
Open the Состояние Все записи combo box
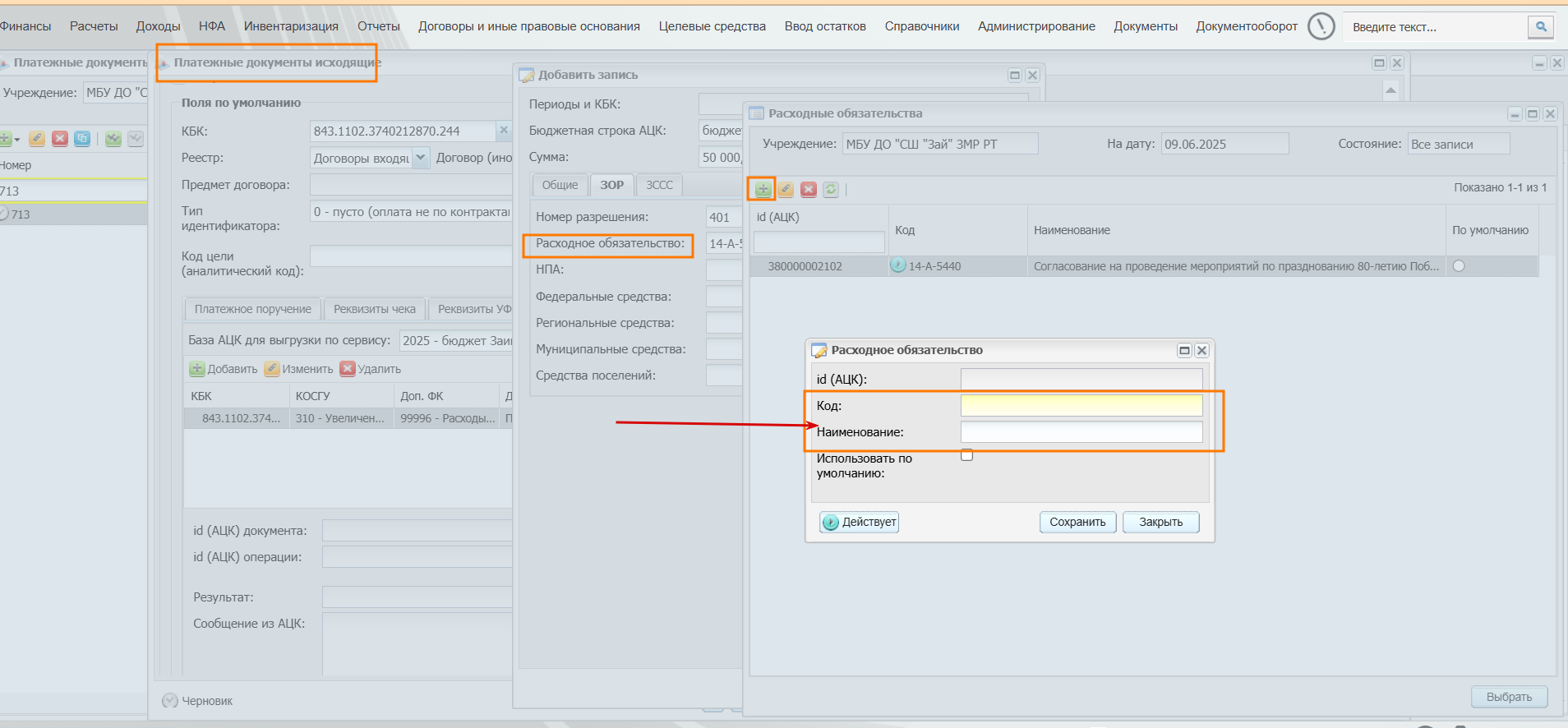coord(1459,144)
